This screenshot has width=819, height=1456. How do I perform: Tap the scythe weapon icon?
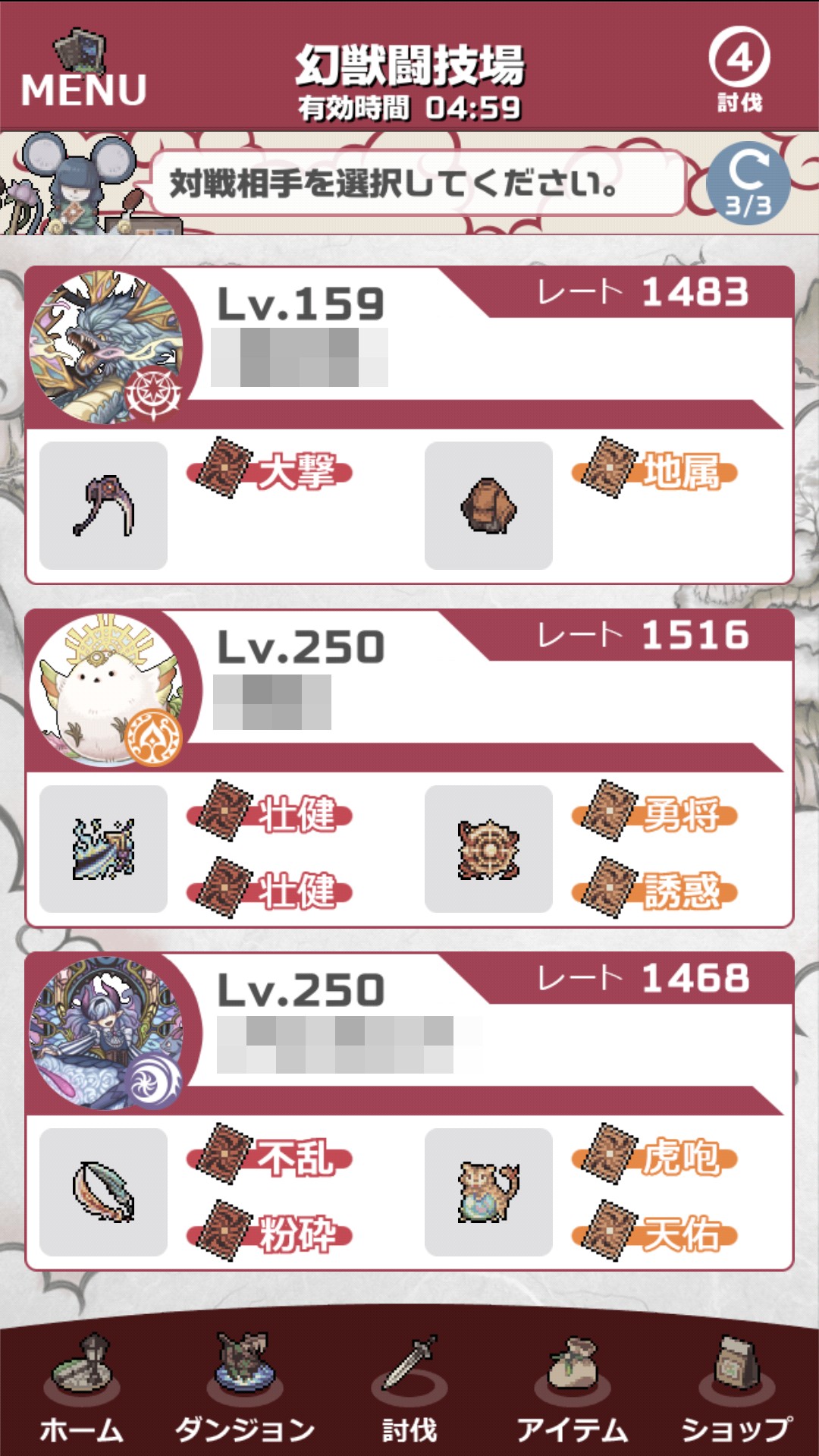click(103, 505)
